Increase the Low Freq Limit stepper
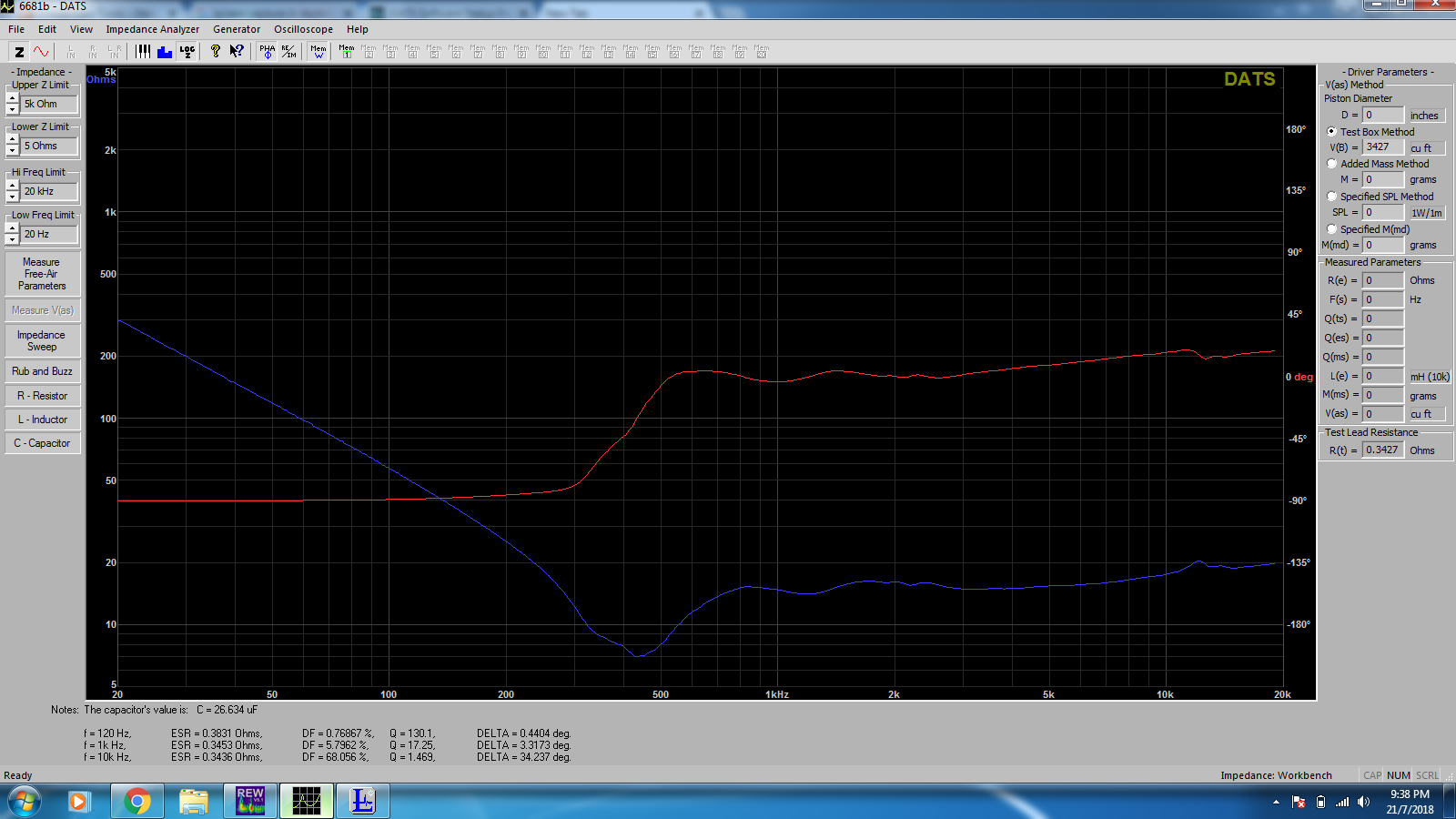 pyautogui.click(x=13, y=228)
